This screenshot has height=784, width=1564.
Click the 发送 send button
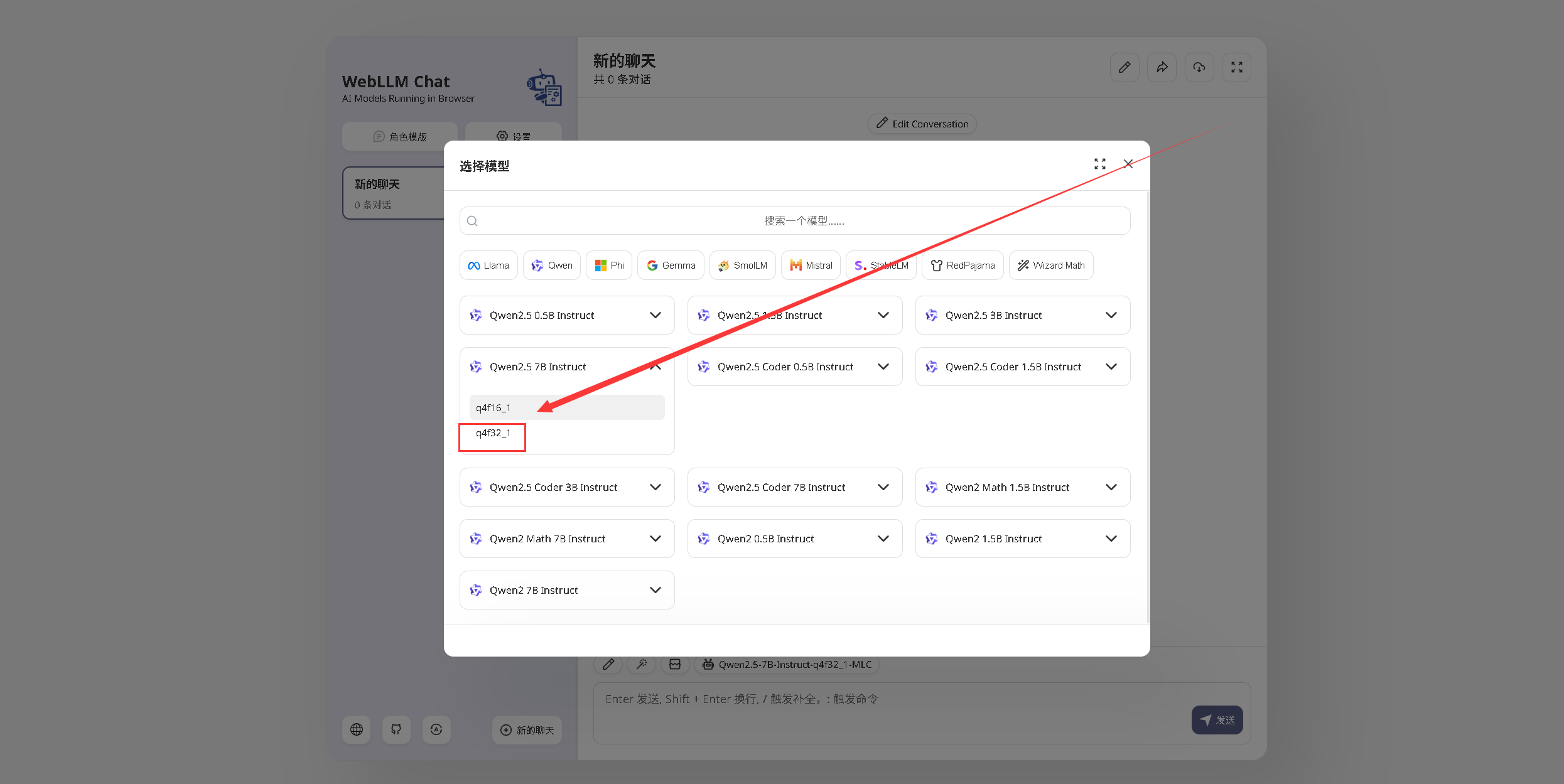(x=1217, y=720)
